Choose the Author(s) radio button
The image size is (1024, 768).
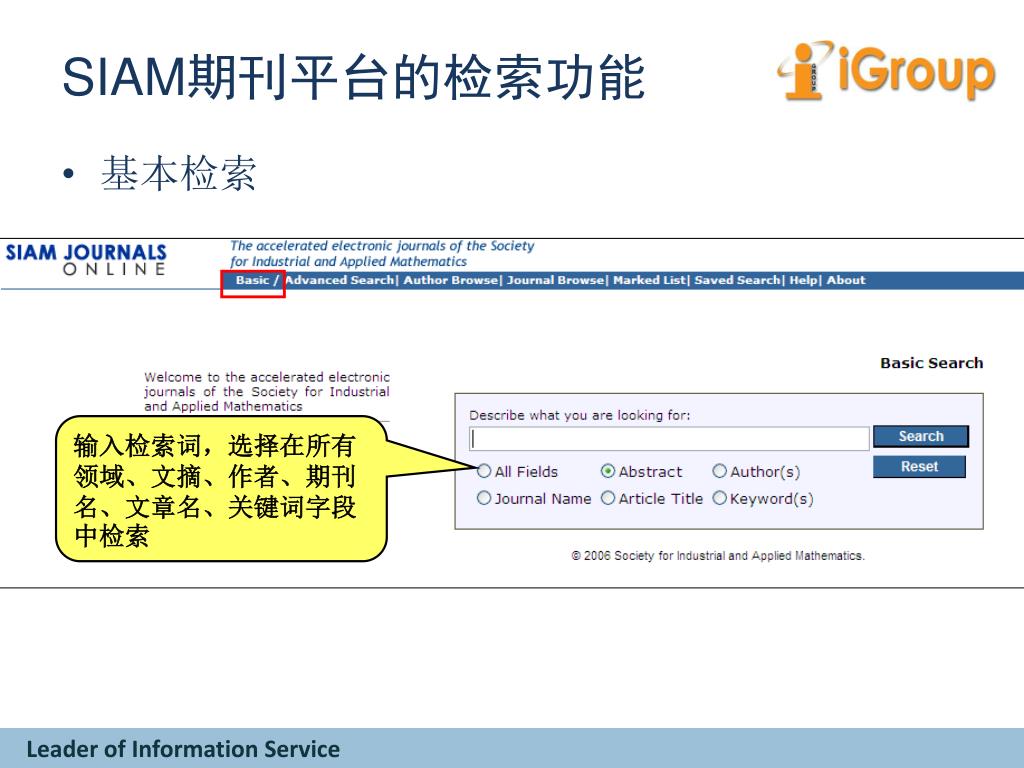click(x=720, y=471)
